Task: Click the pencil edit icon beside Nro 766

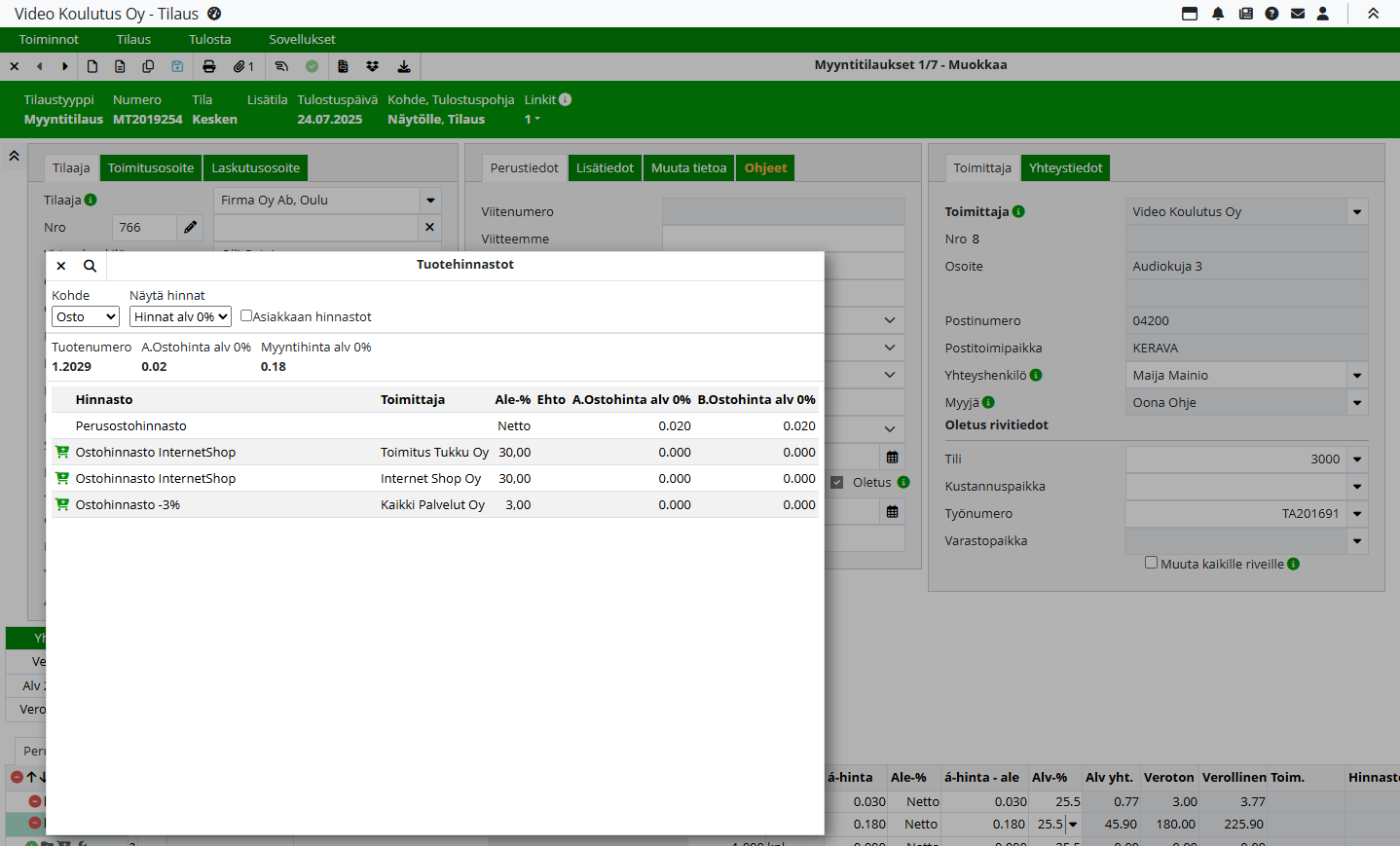Action: [190, 227]
